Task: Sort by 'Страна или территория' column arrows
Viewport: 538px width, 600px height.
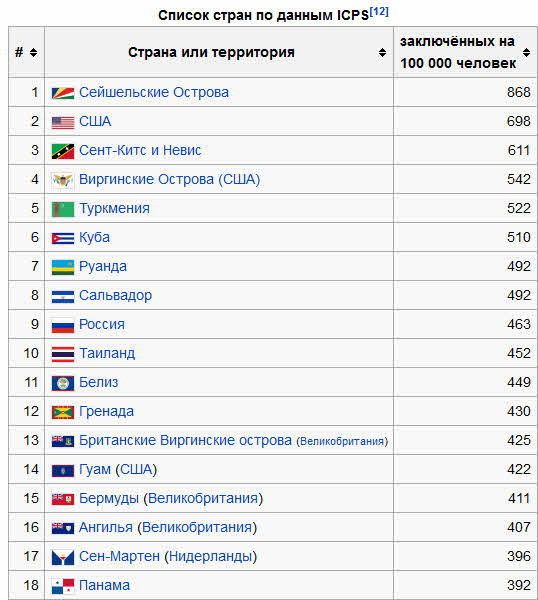Action: point(382,52)
